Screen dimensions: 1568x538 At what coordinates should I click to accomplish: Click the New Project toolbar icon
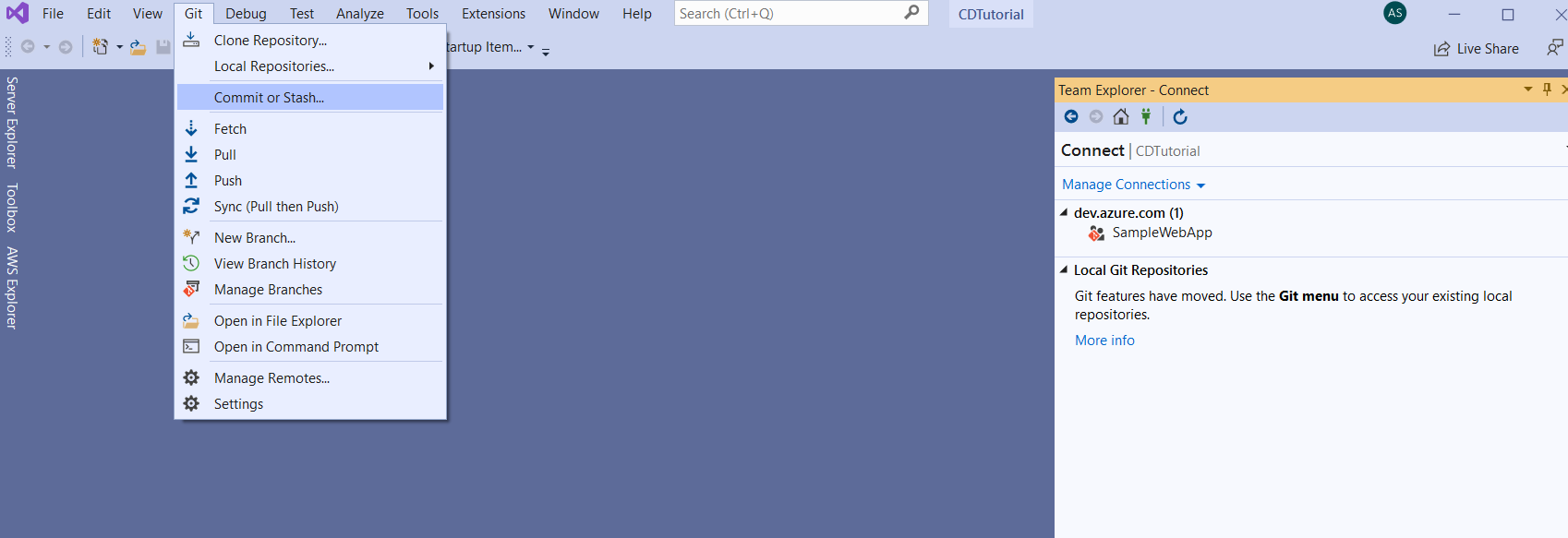pos(100,47)
